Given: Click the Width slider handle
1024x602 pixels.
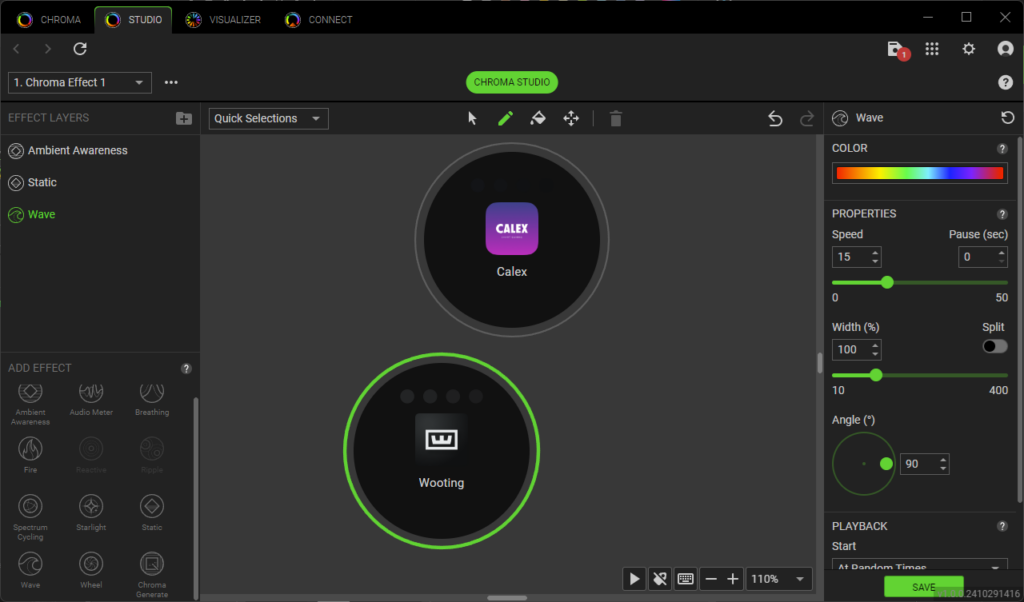Looking at the screenshot, I should coord(876,375).
